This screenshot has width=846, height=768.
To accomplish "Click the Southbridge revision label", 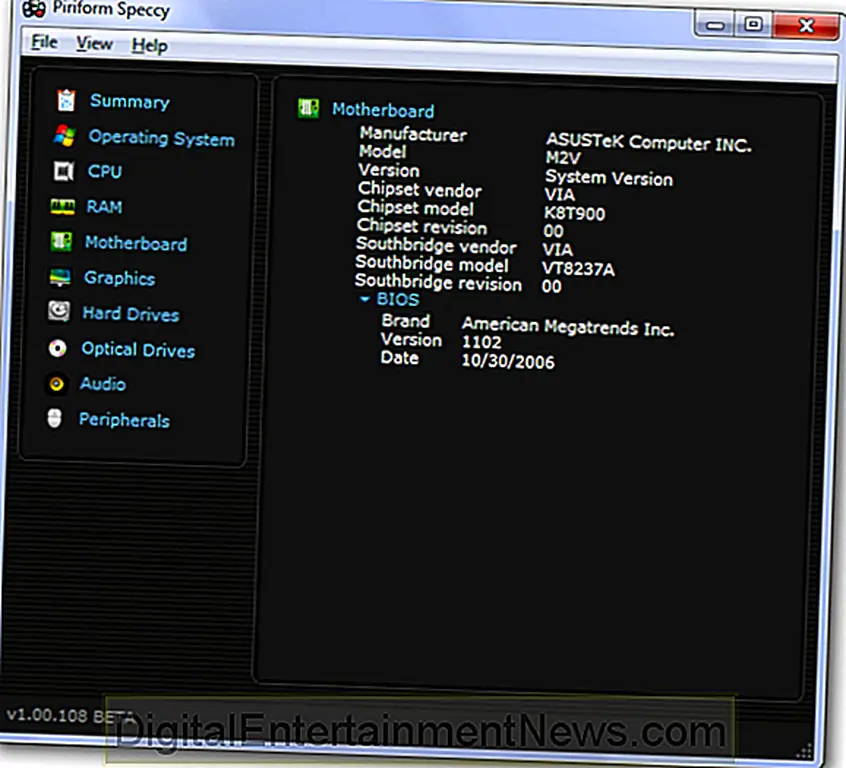I will (x=438, y=282).
